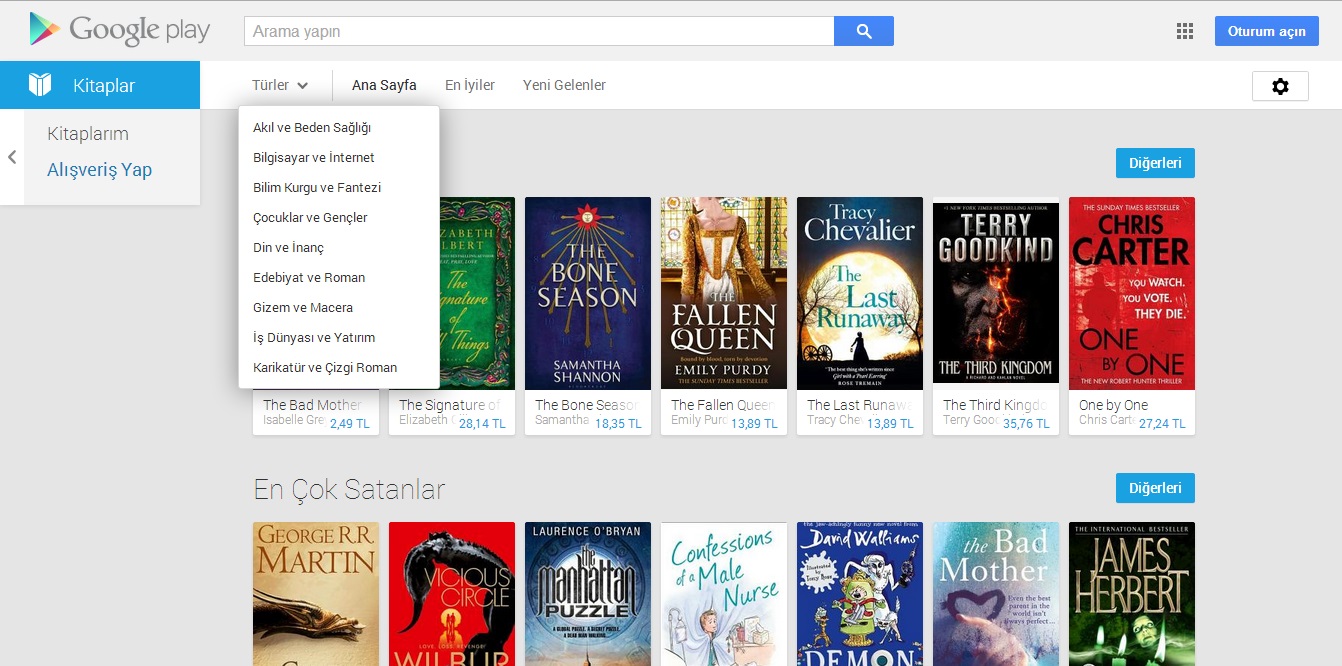Image resolution: width=1342 pixels, height=666 pixels.
Task: Choose Edebiyat ve Roman genre
Action: (x=339, y=278)
